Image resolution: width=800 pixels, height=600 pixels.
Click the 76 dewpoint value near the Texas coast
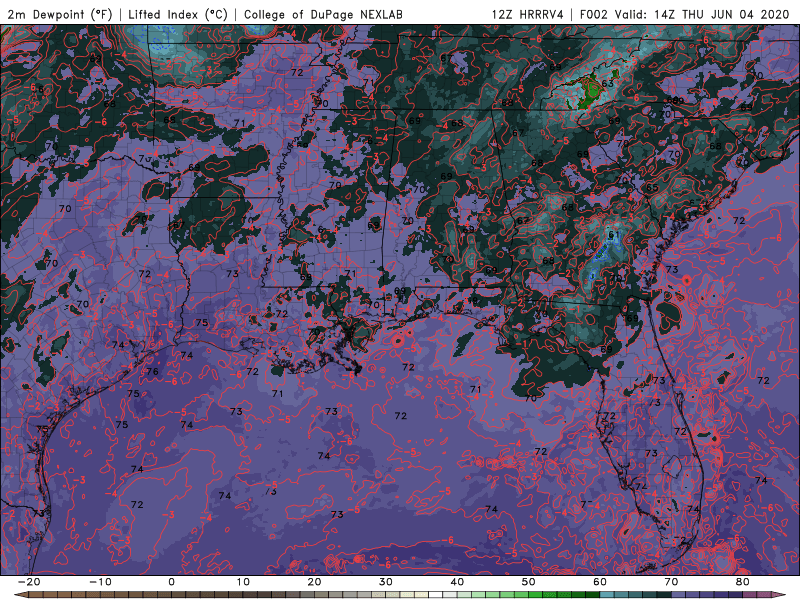click(153, 371)
